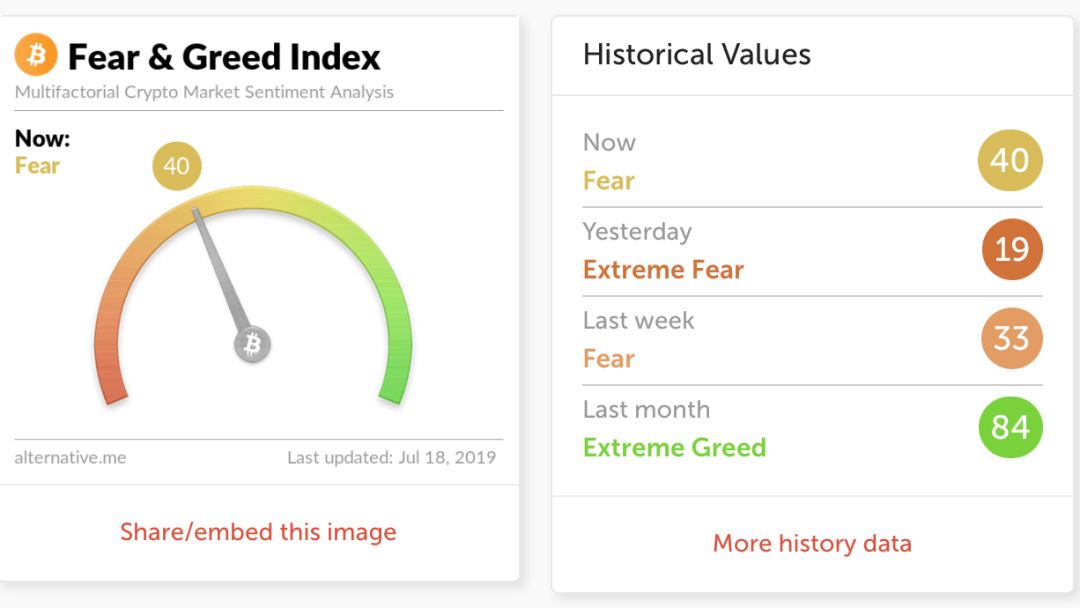This screenshot has width=1080, height=608.
Task: Click Last week's 33 circle badge
Action: (x=1012, y=338)
